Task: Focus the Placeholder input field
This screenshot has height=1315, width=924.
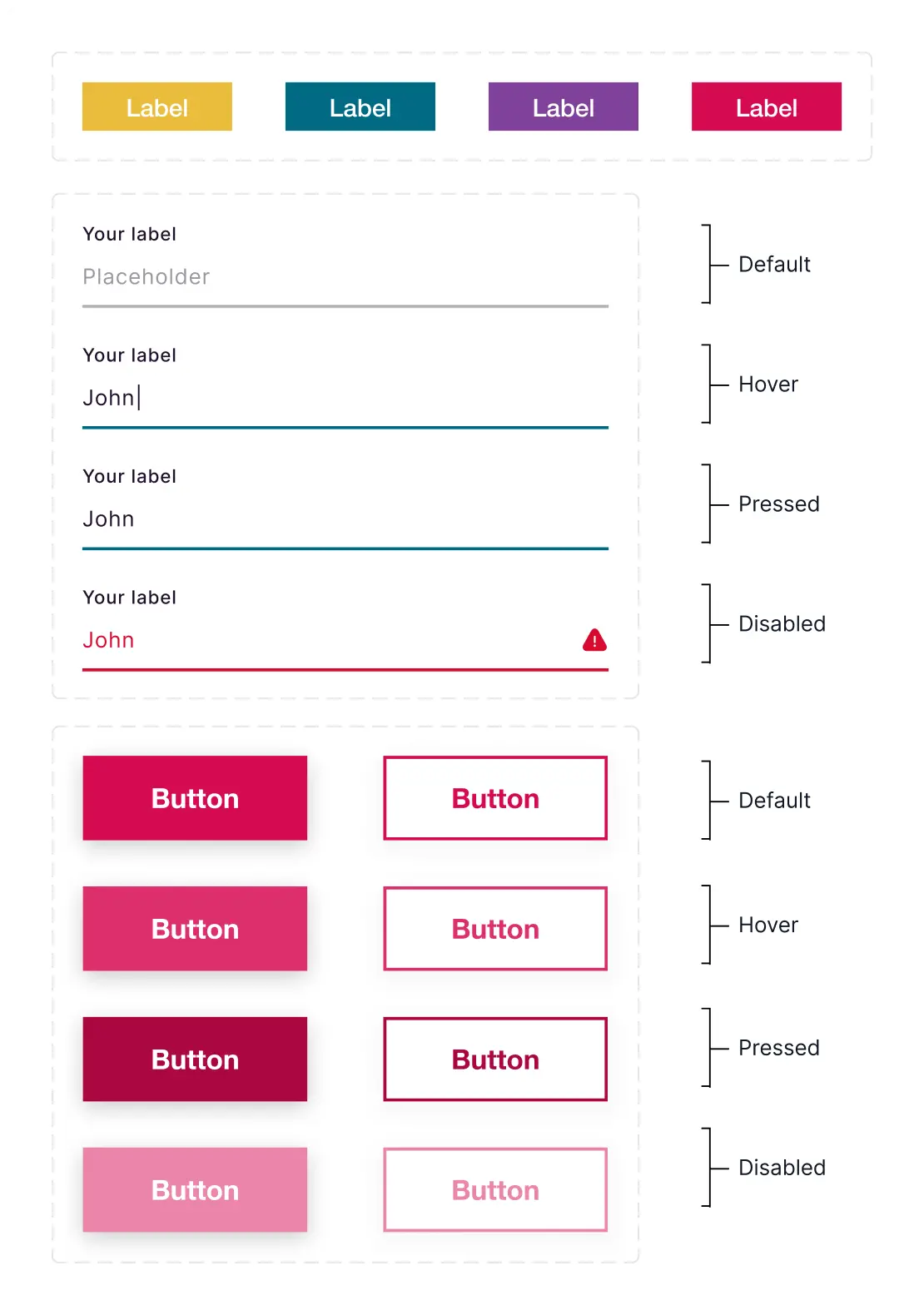Action: point(345,277)
